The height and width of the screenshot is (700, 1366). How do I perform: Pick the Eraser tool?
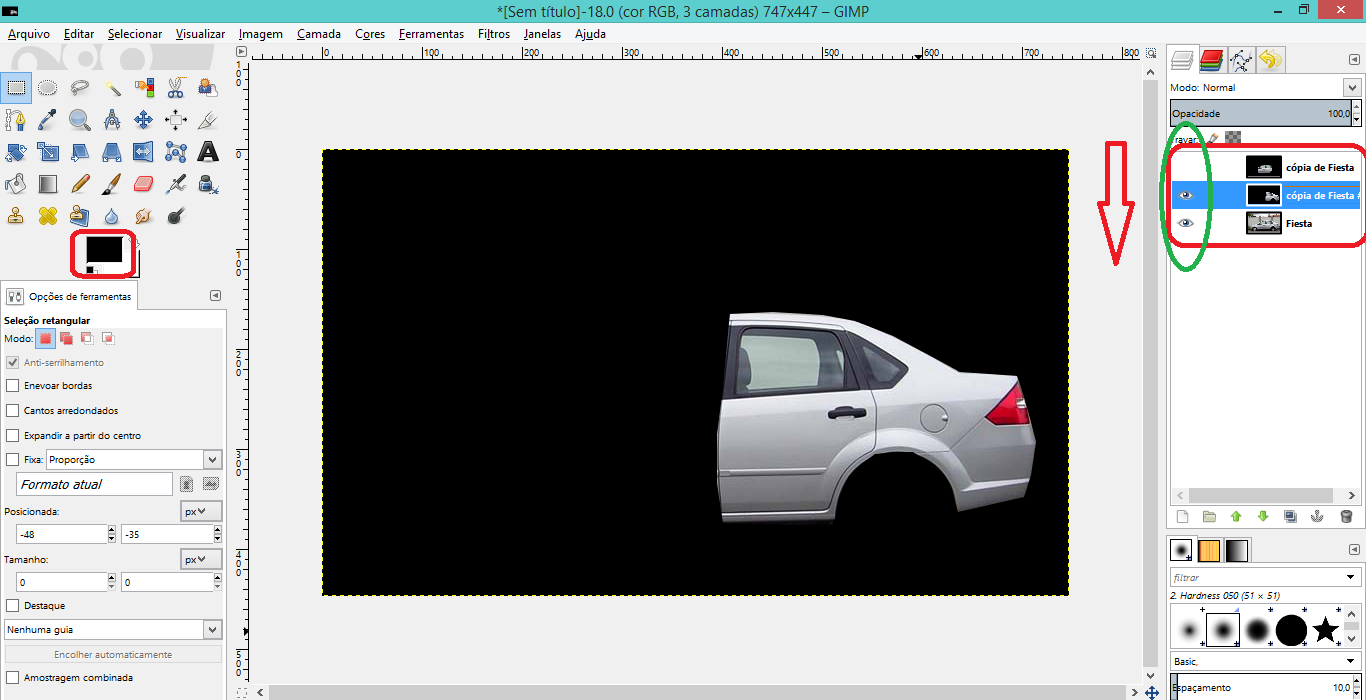point(144,184)
